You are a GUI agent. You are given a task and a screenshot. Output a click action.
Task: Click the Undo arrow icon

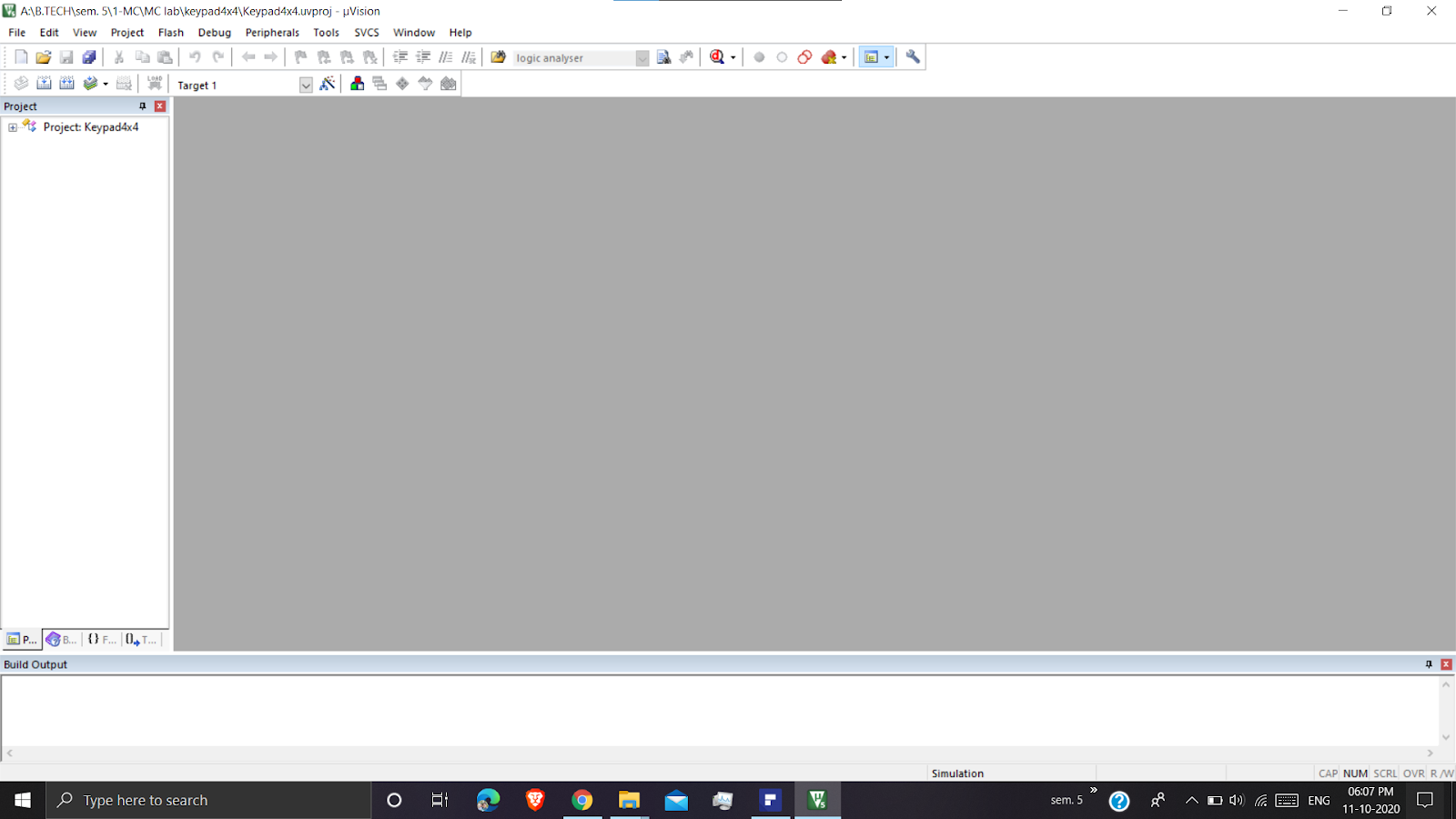195,57
